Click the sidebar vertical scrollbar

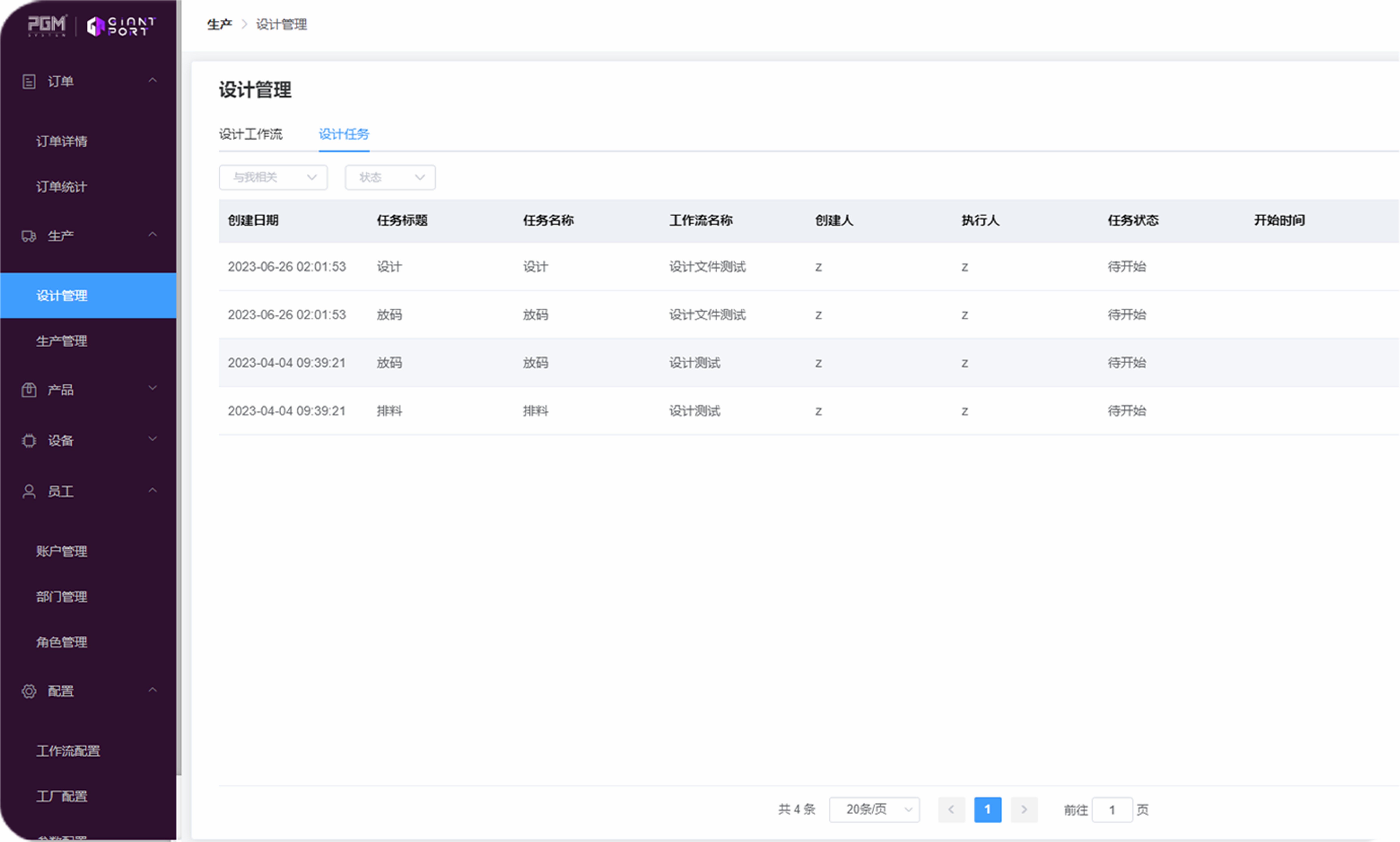coord(179,387)
